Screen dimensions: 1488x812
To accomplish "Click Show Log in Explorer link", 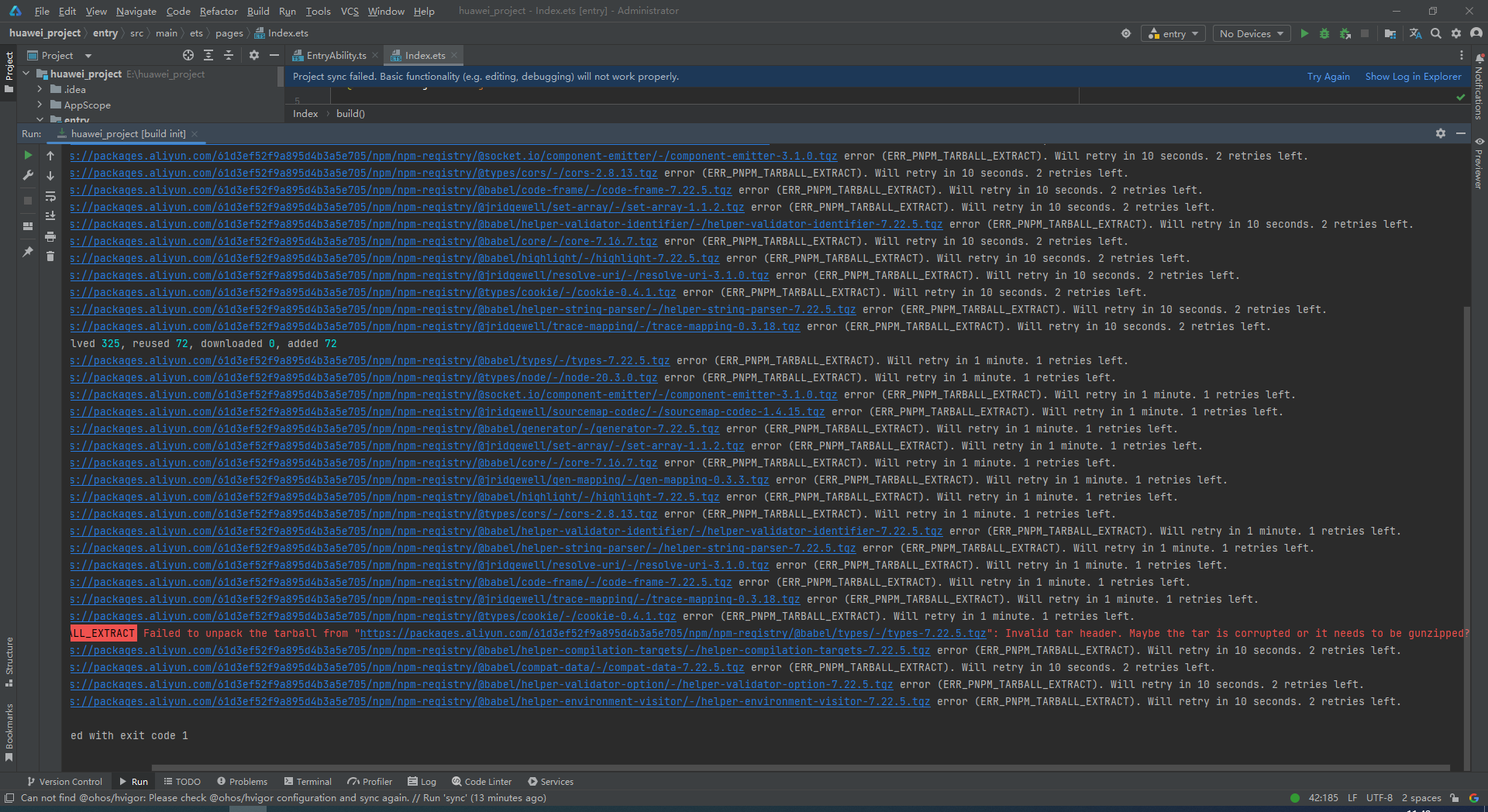I will 1413,76.
